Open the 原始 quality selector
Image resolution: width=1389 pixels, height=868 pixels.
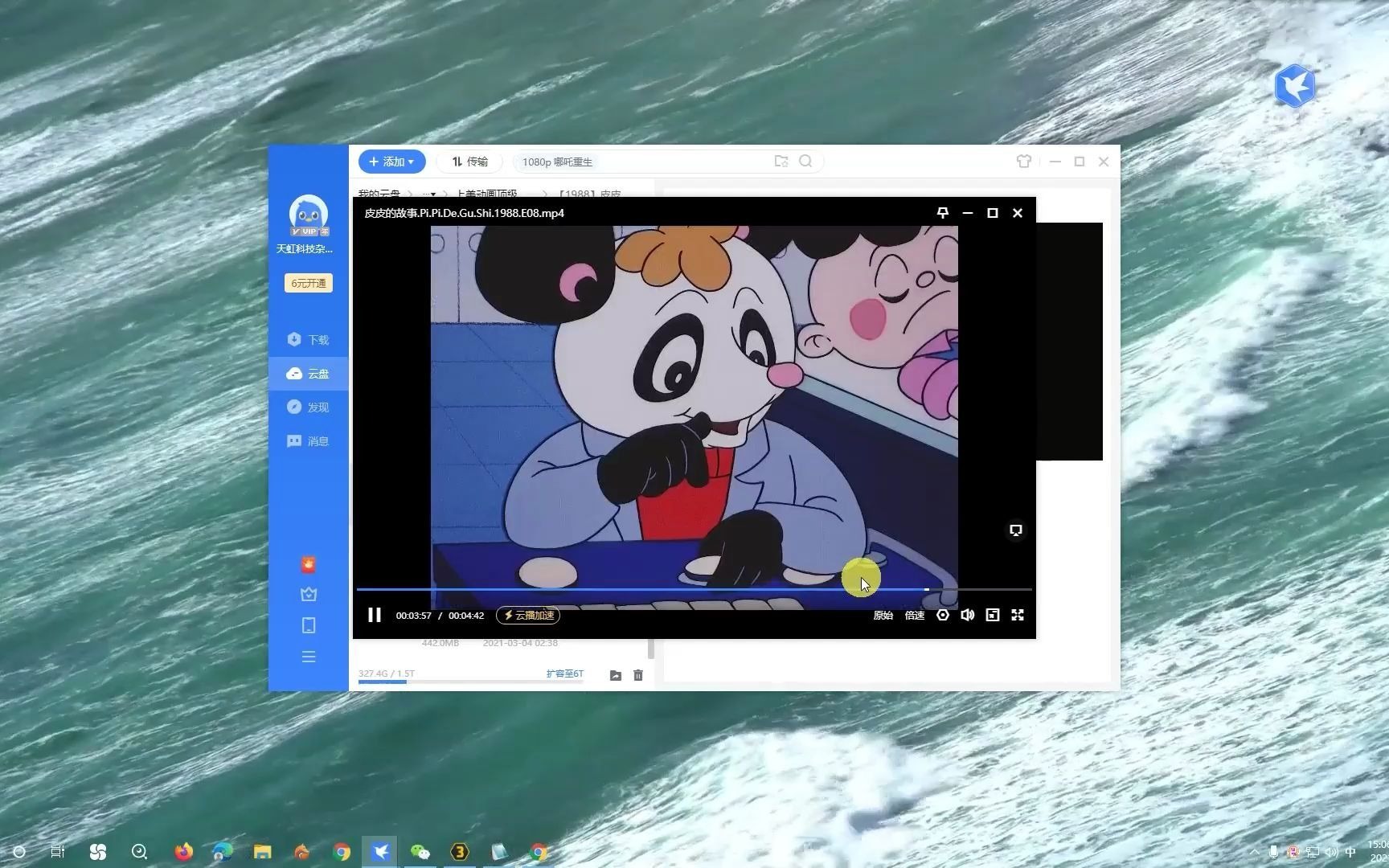coord(883,616)
